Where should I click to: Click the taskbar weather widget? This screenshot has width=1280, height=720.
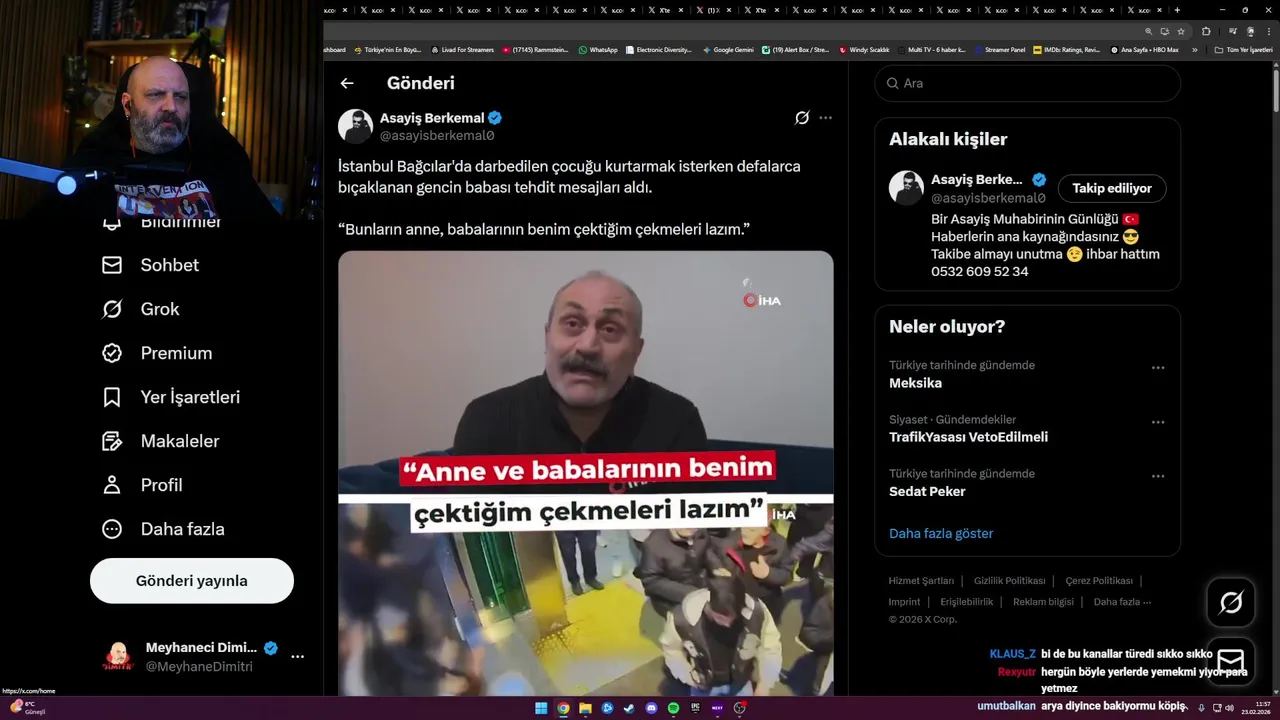pos(28,708)
